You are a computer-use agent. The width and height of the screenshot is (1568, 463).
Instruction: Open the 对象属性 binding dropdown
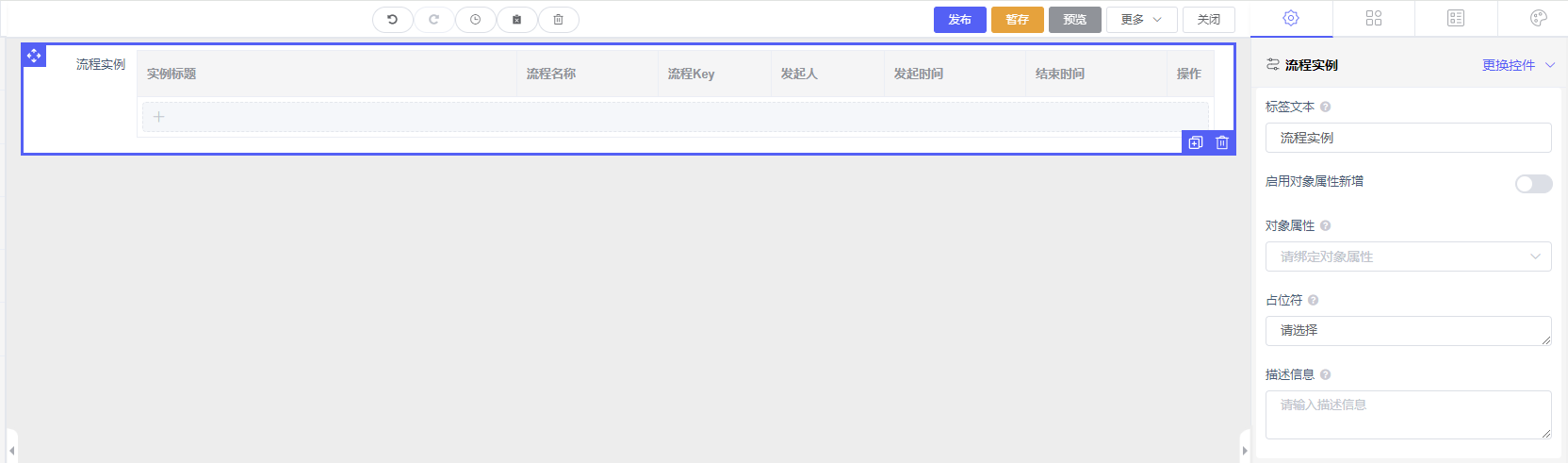[x=1408, y=256]
